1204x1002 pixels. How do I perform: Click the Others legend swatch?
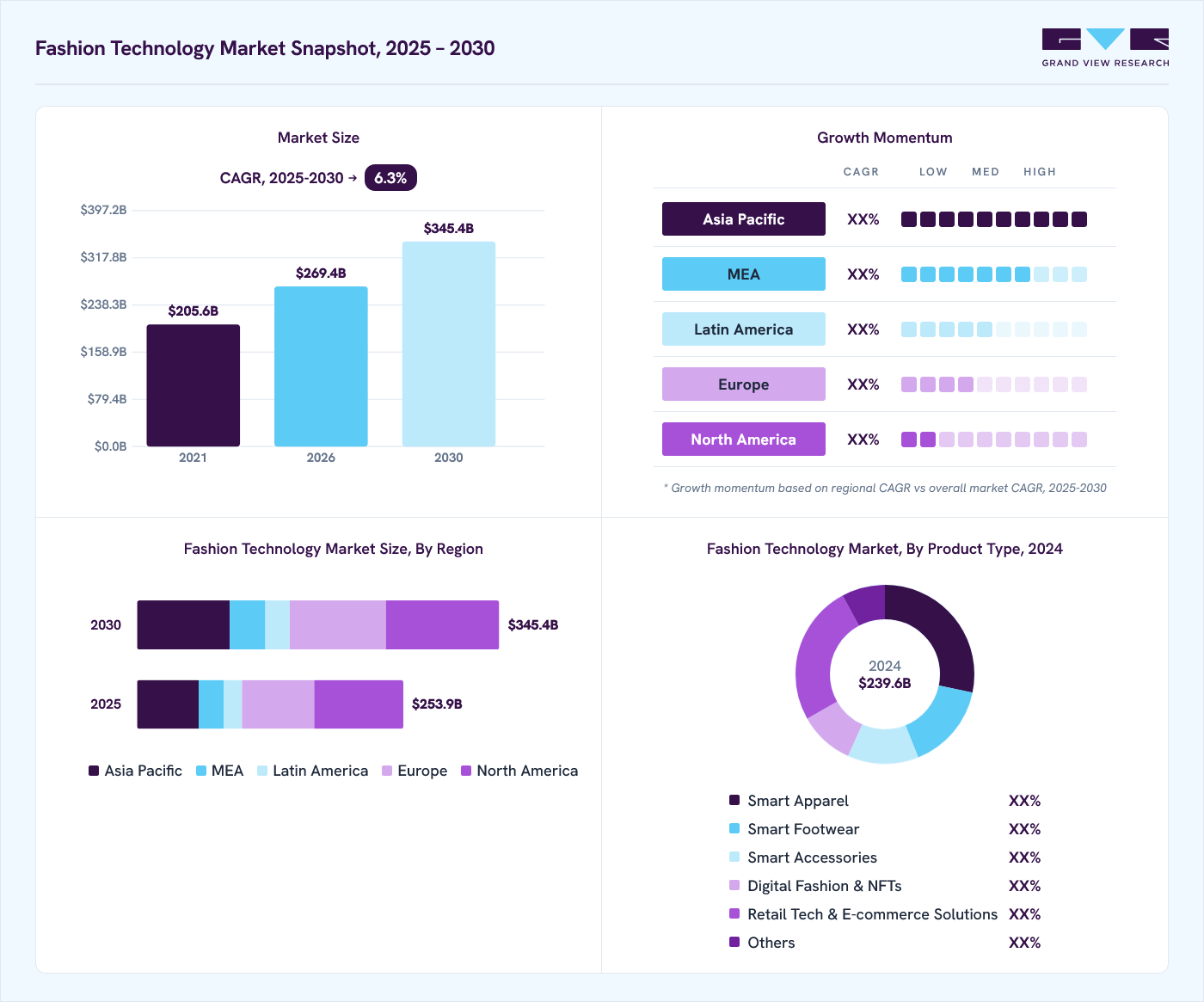click(734, 942)
